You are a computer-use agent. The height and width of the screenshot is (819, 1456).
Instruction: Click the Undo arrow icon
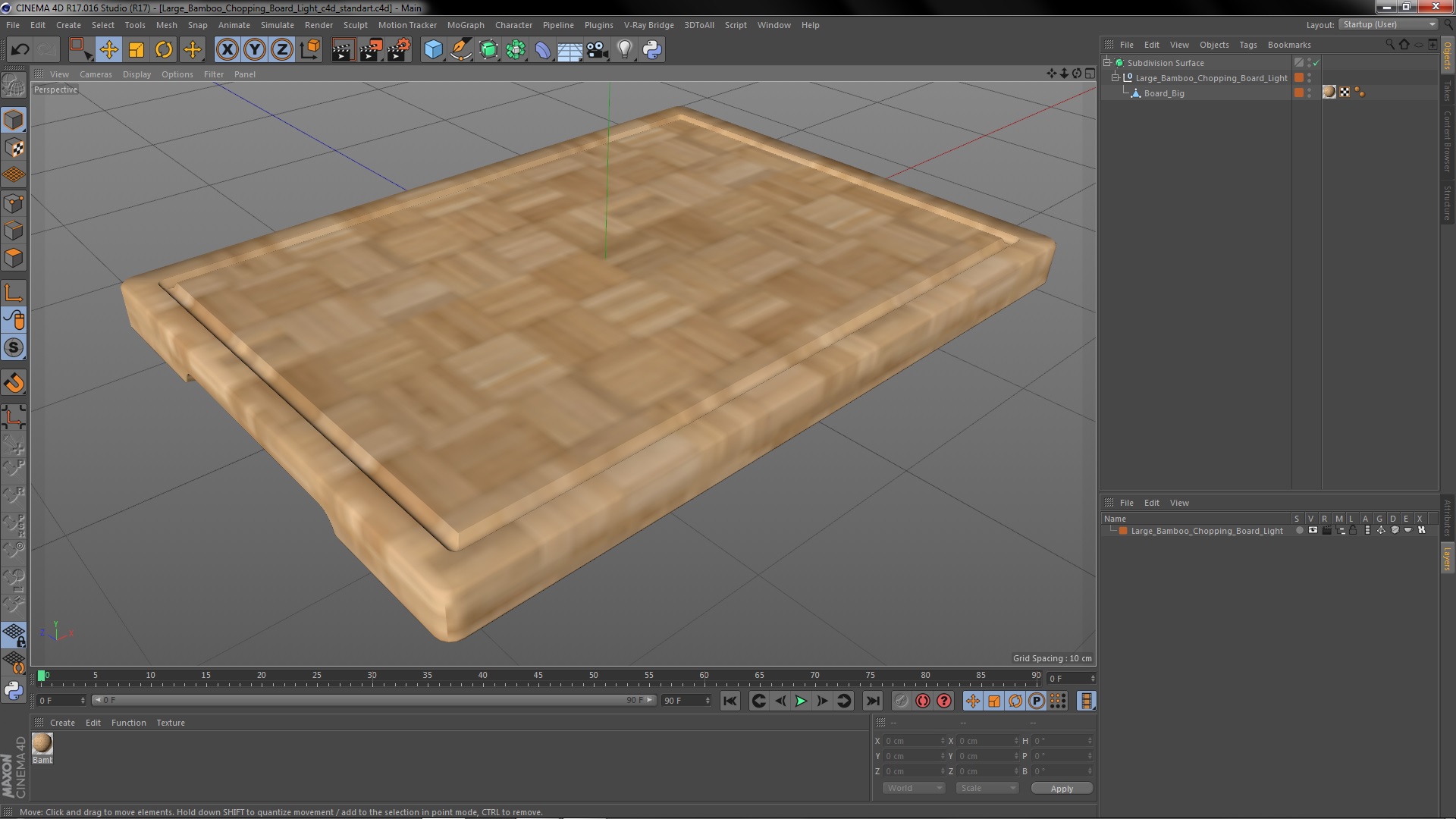click(x=20, y=50)
